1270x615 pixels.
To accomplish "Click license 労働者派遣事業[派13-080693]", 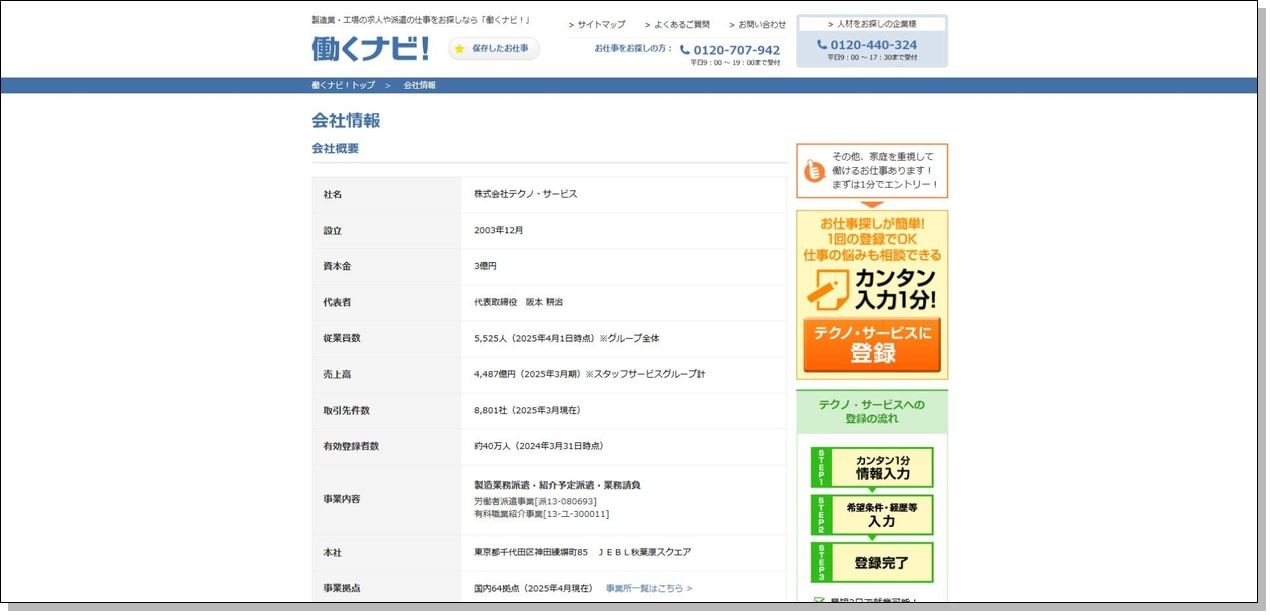I will (x=535, y=501).
